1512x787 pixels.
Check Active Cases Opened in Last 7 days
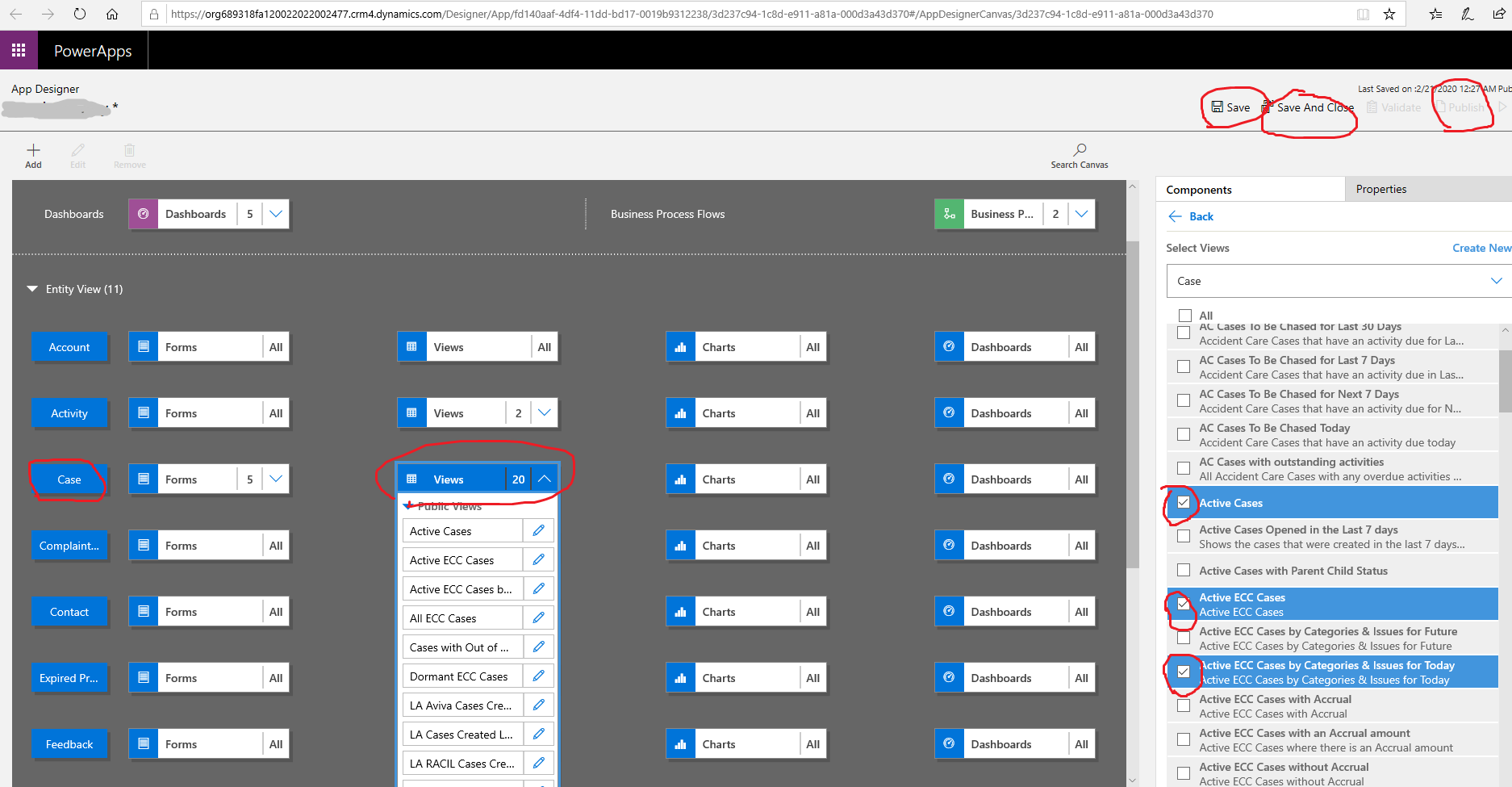1184,537
